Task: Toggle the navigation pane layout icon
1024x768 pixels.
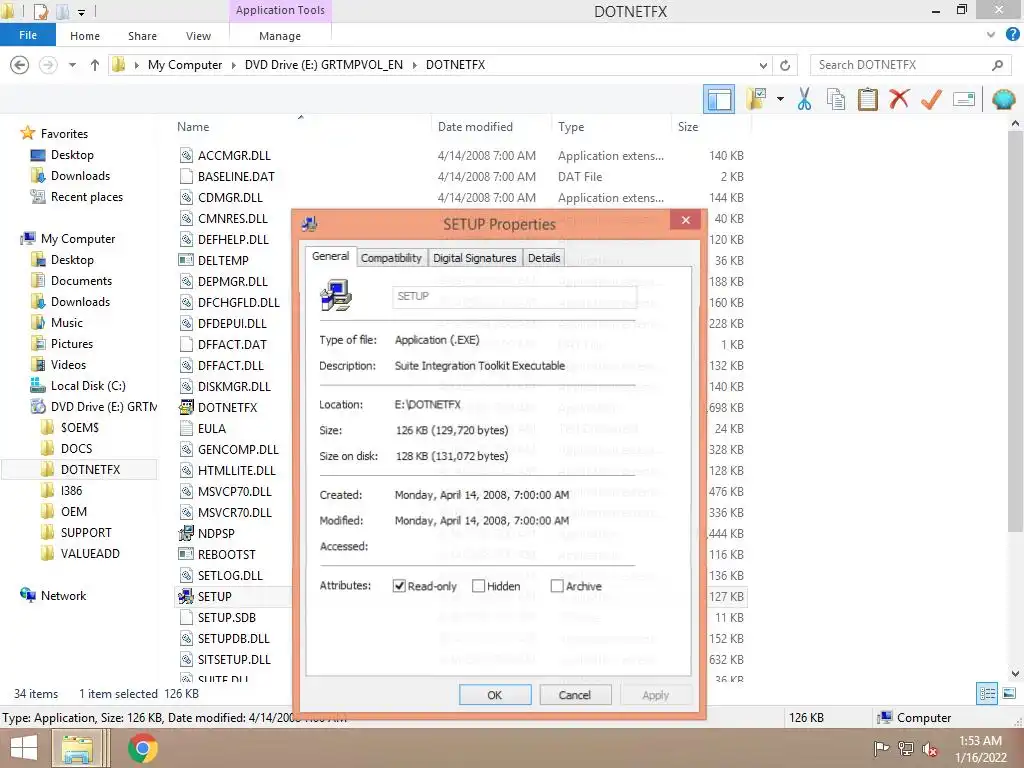Action: pyautogui.click(x=719, y=99)
